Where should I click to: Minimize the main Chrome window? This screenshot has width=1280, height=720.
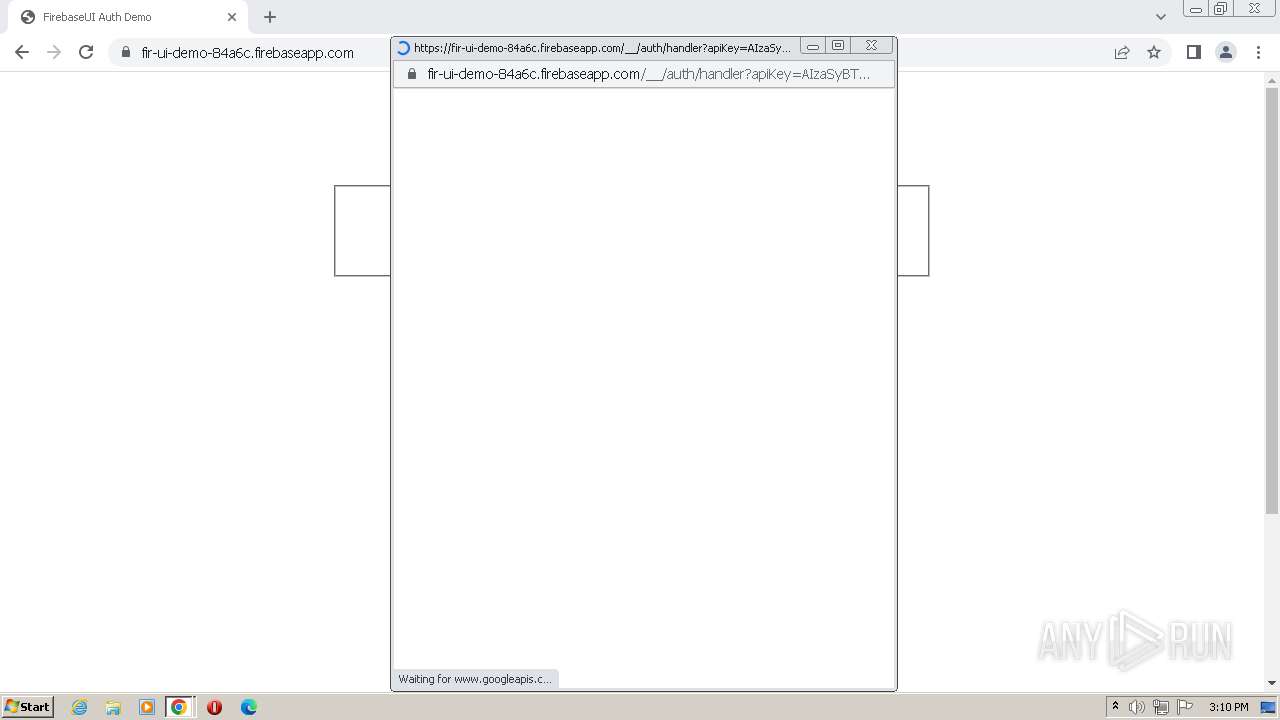coord(1196,9)
